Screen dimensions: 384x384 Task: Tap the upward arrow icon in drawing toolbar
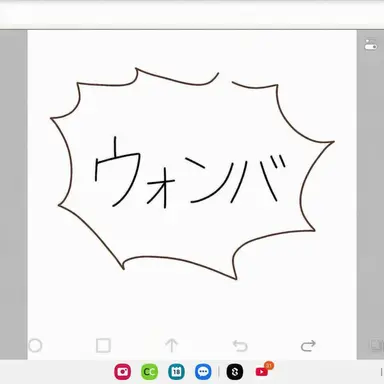tap(172, 346)
